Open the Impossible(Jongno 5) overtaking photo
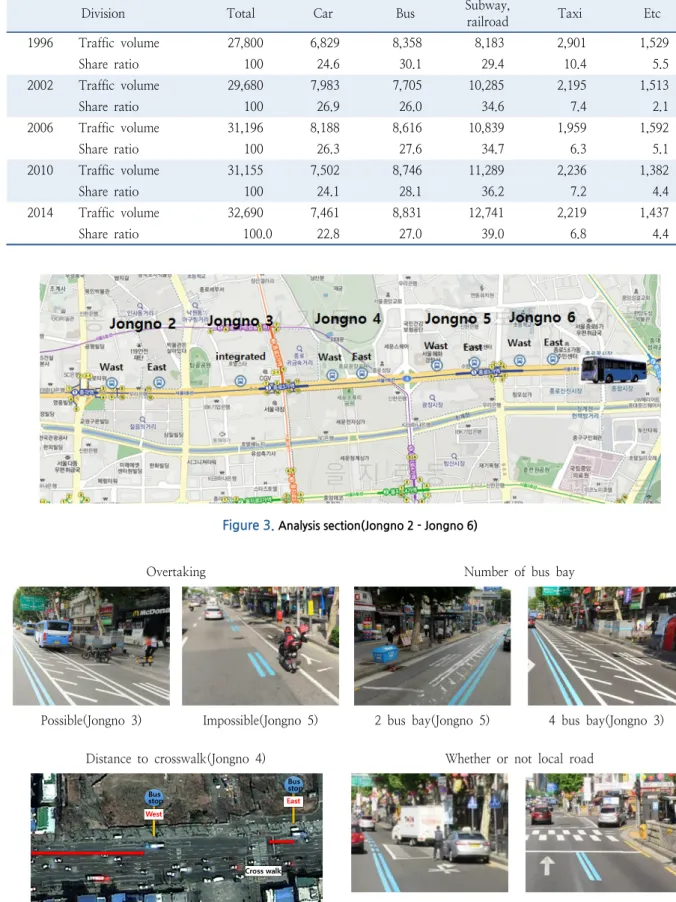 (261, 646)
